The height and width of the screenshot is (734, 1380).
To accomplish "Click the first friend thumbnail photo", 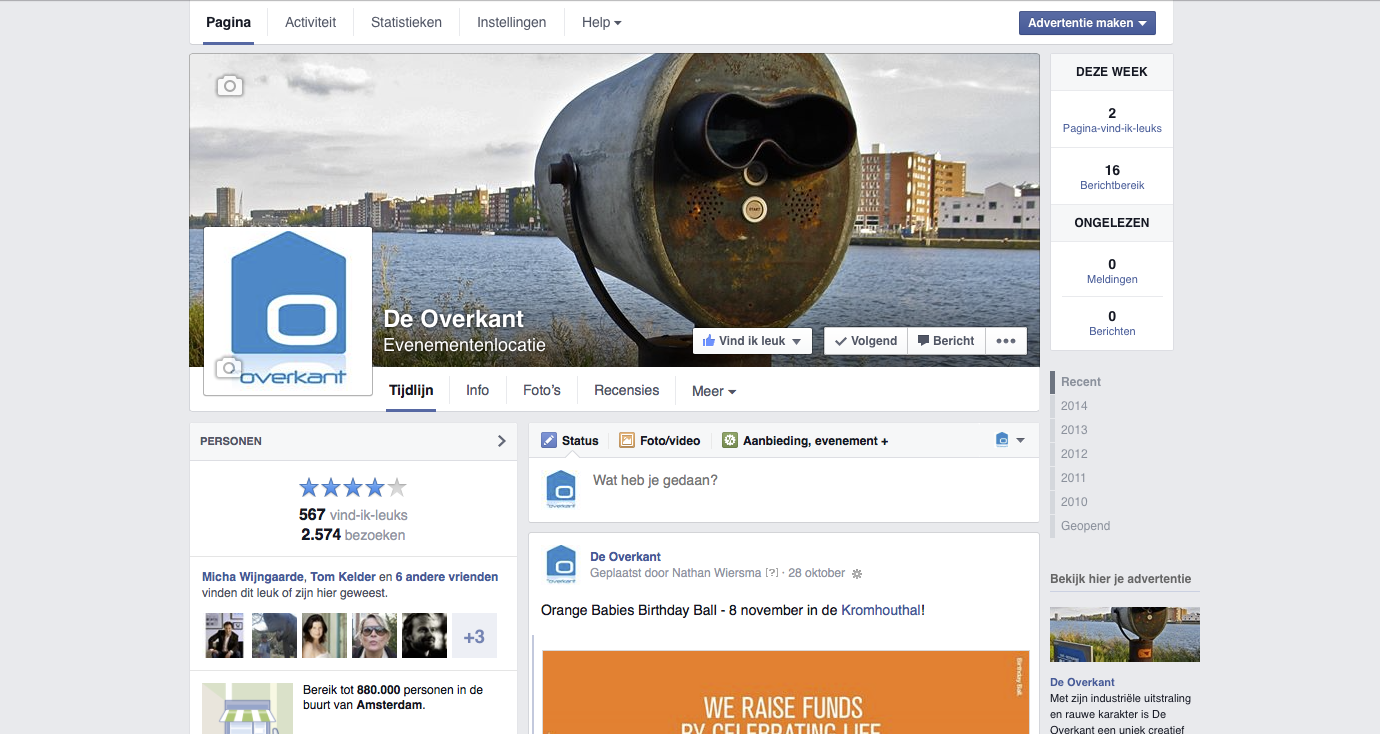I will click(224, 635).
